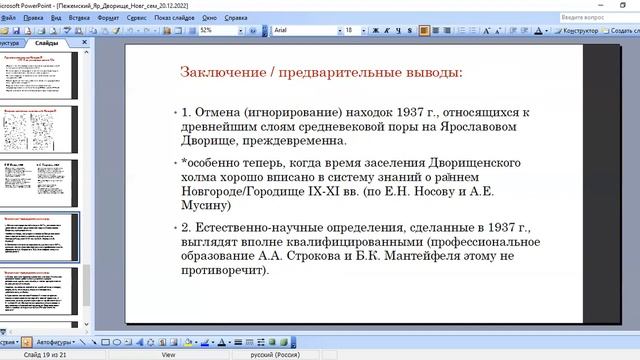Screen dimensions: 640x360
Task: Click the Dash Style icon
Action: click(x=249, y=342)
